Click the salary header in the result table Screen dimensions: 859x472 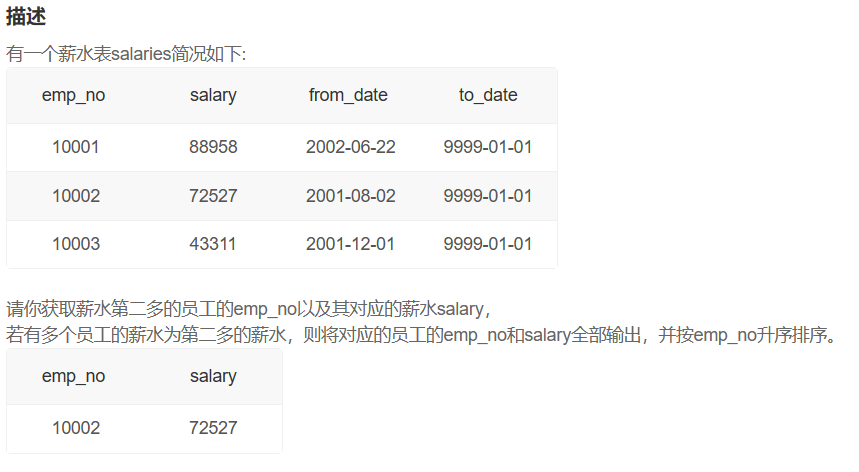[x=213, y=377]
